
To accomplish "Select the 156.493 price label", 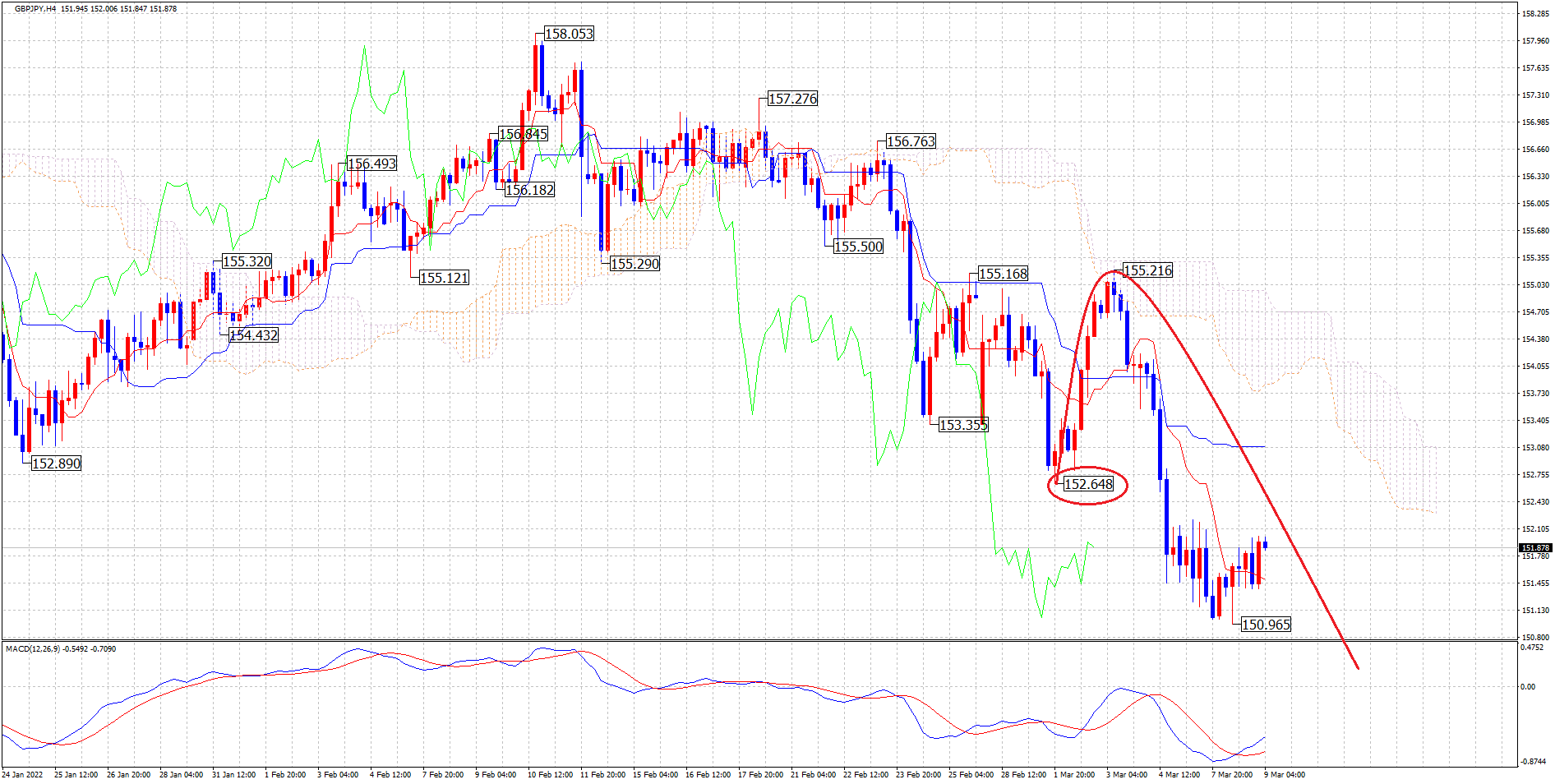I will 371,164.
